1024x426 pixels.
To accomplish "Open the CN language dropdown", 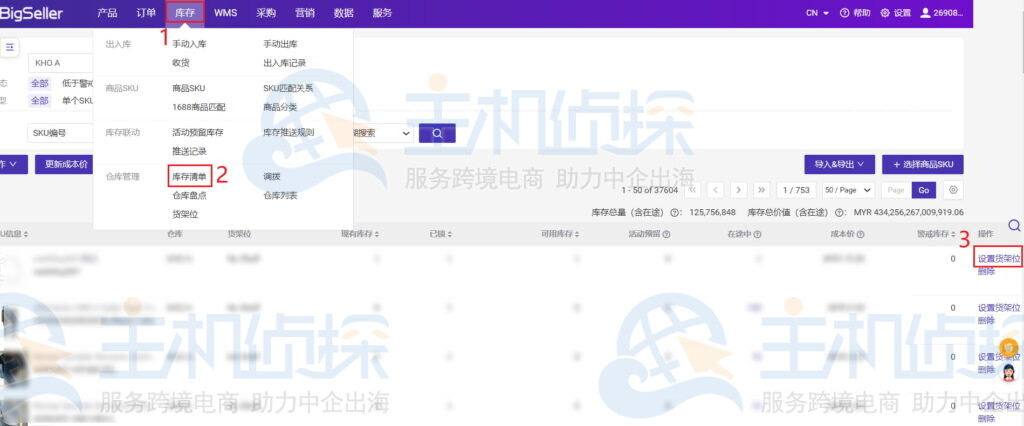I will 818,13.
